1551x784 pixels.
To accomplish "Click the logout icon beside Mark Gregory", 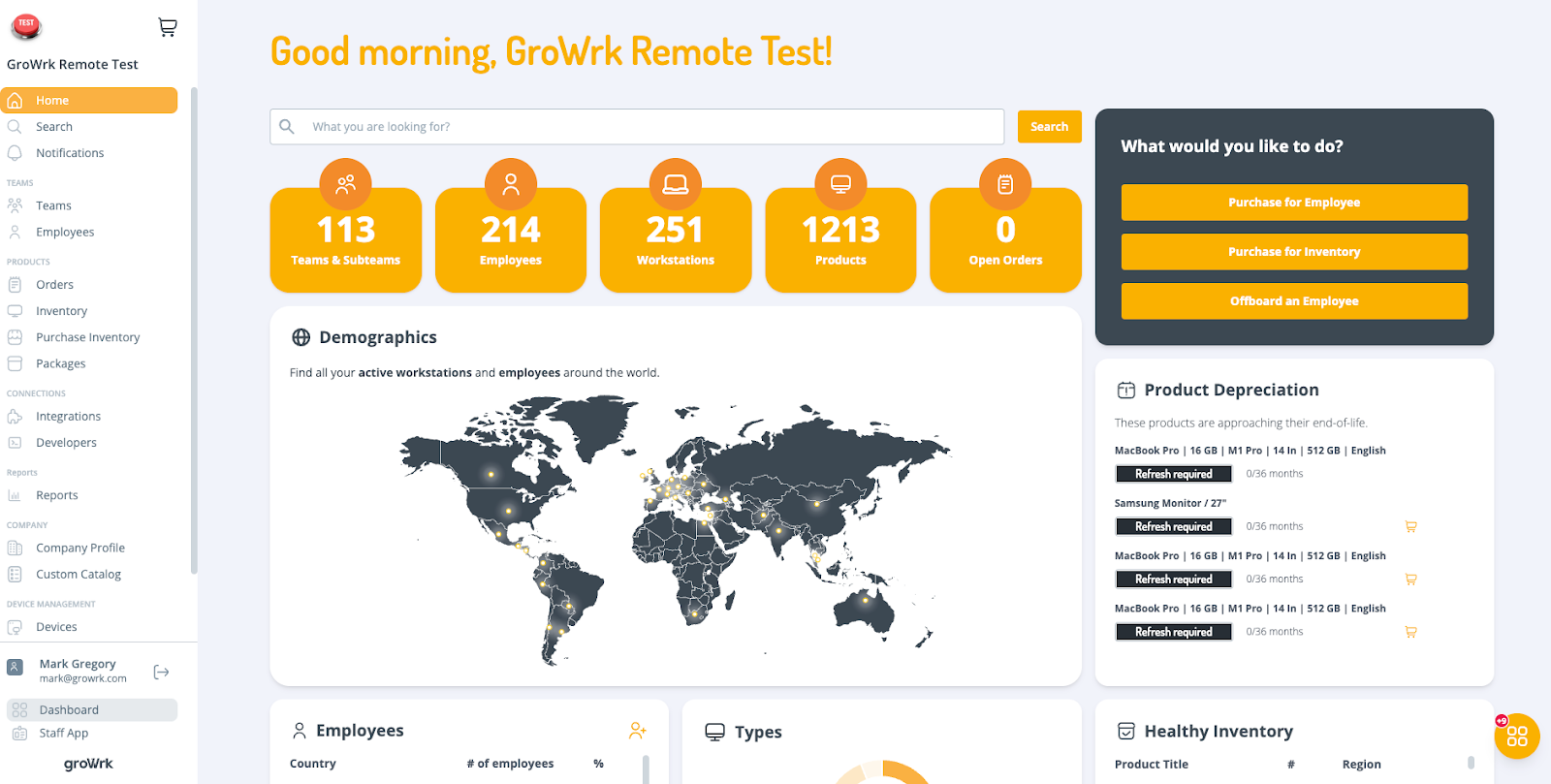I will point(162,672).
